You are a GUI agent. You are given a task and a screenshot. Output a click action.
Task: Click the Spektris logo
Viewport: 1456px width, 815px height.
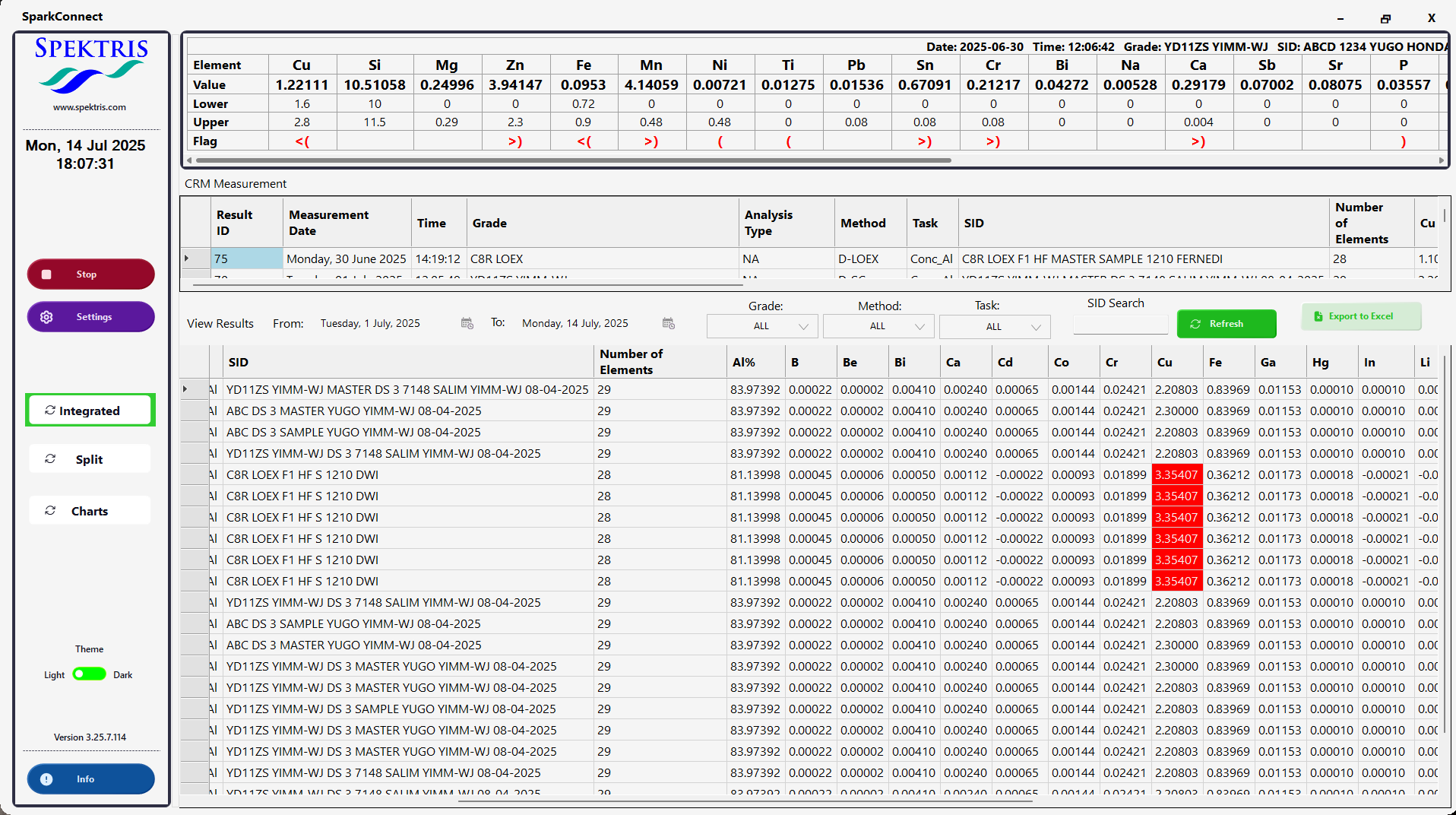[91, 65]
